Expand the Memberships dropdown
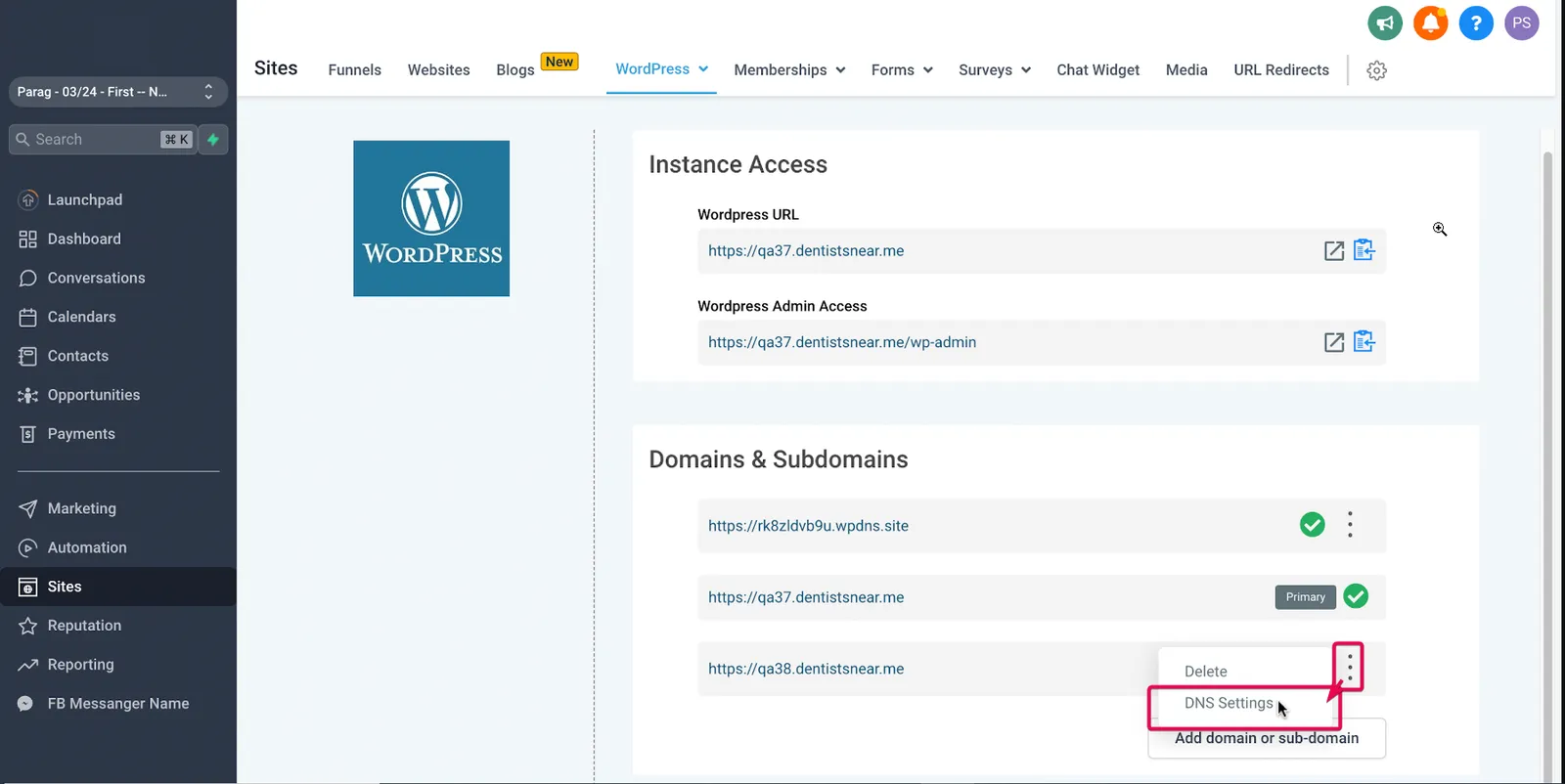Screen dimensions: 1565x784 pyautogui.click(x=789, y=70)
